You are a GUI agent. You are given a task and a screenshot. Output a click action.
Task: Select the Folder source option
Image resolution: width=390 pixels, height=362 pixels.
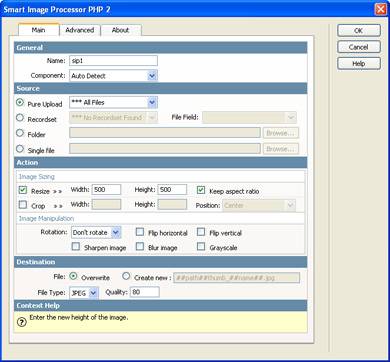tap(20, 133)
